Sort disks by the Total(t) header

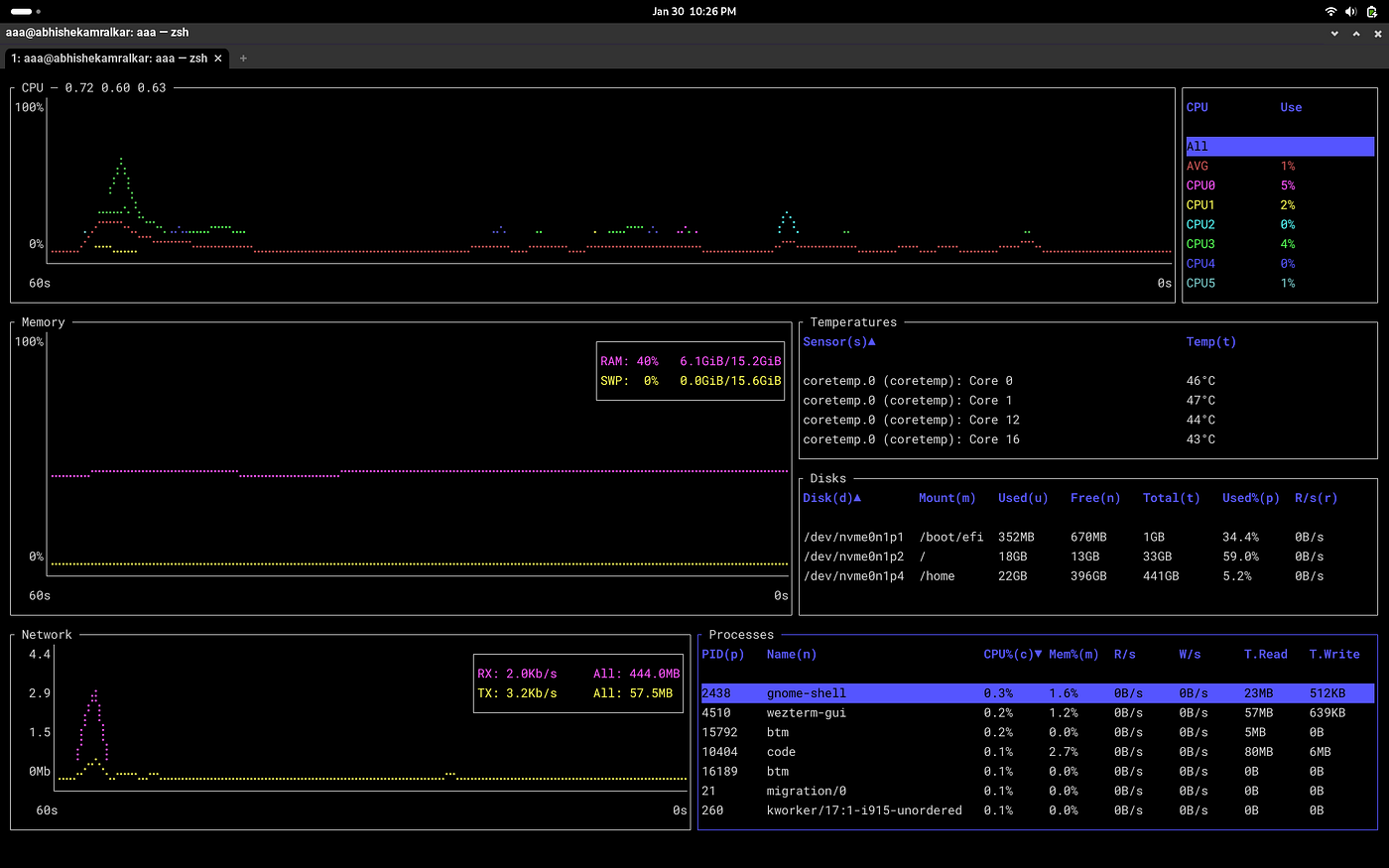[x=1171, y=498]
